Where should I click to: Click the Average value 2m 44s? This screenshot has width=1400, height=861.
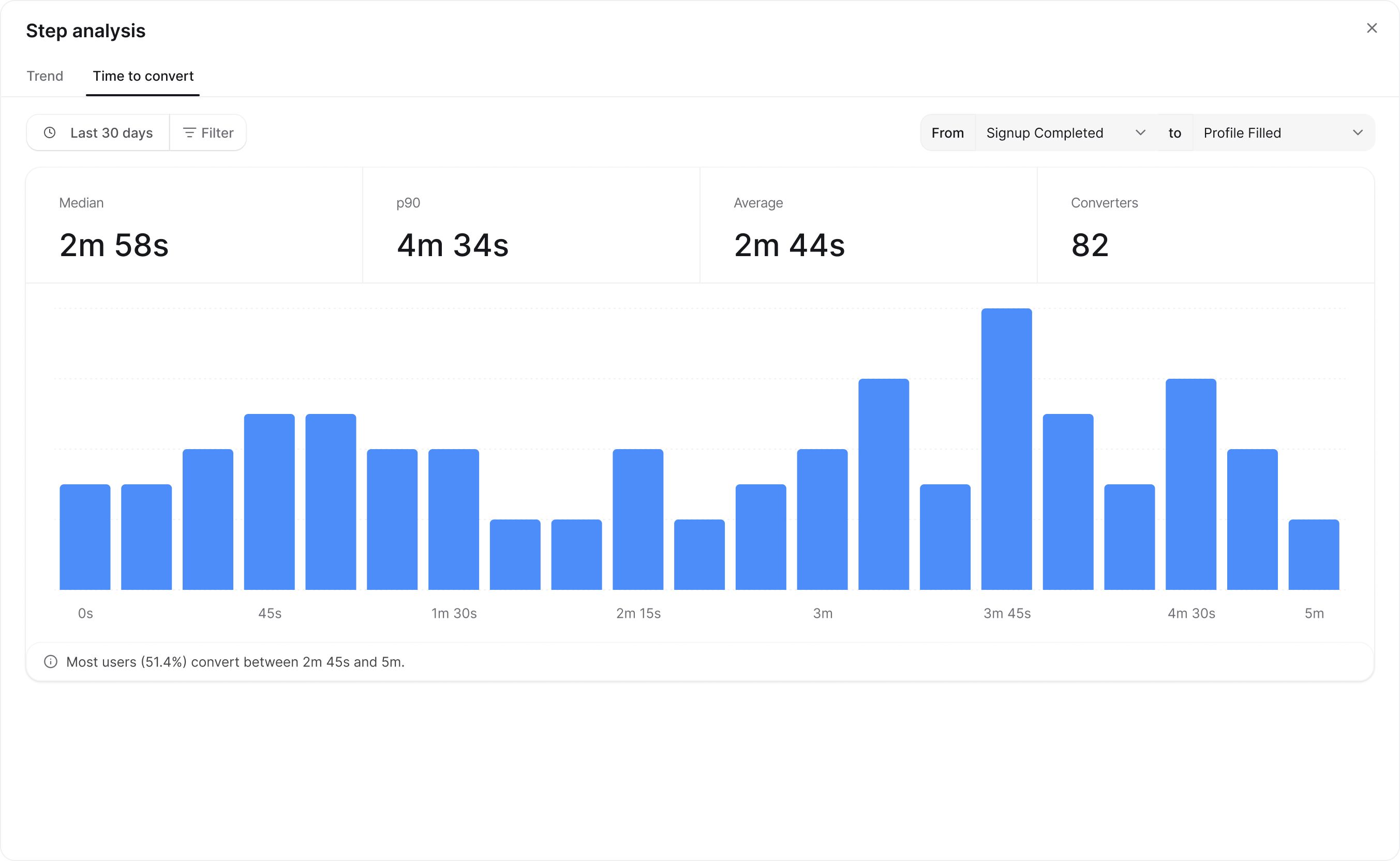789,245
